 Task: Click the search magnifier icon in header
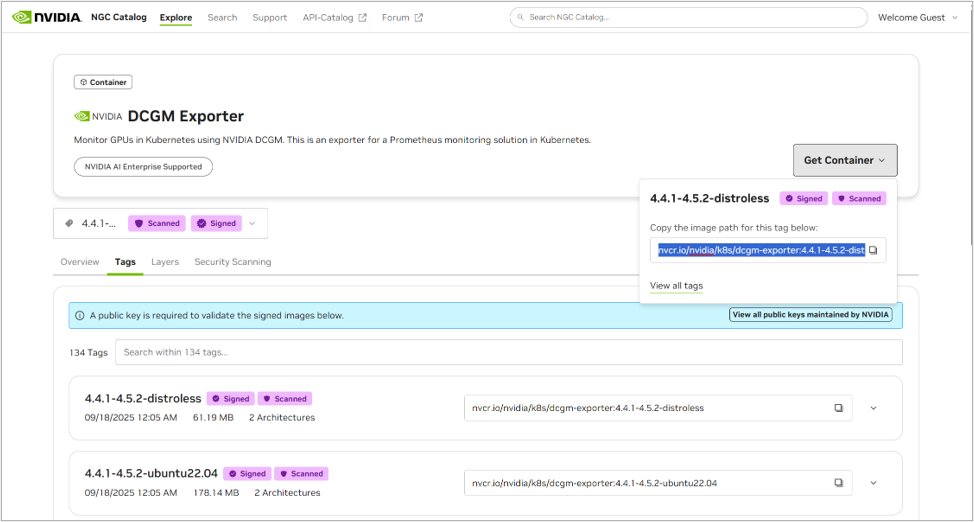point(520,17)
